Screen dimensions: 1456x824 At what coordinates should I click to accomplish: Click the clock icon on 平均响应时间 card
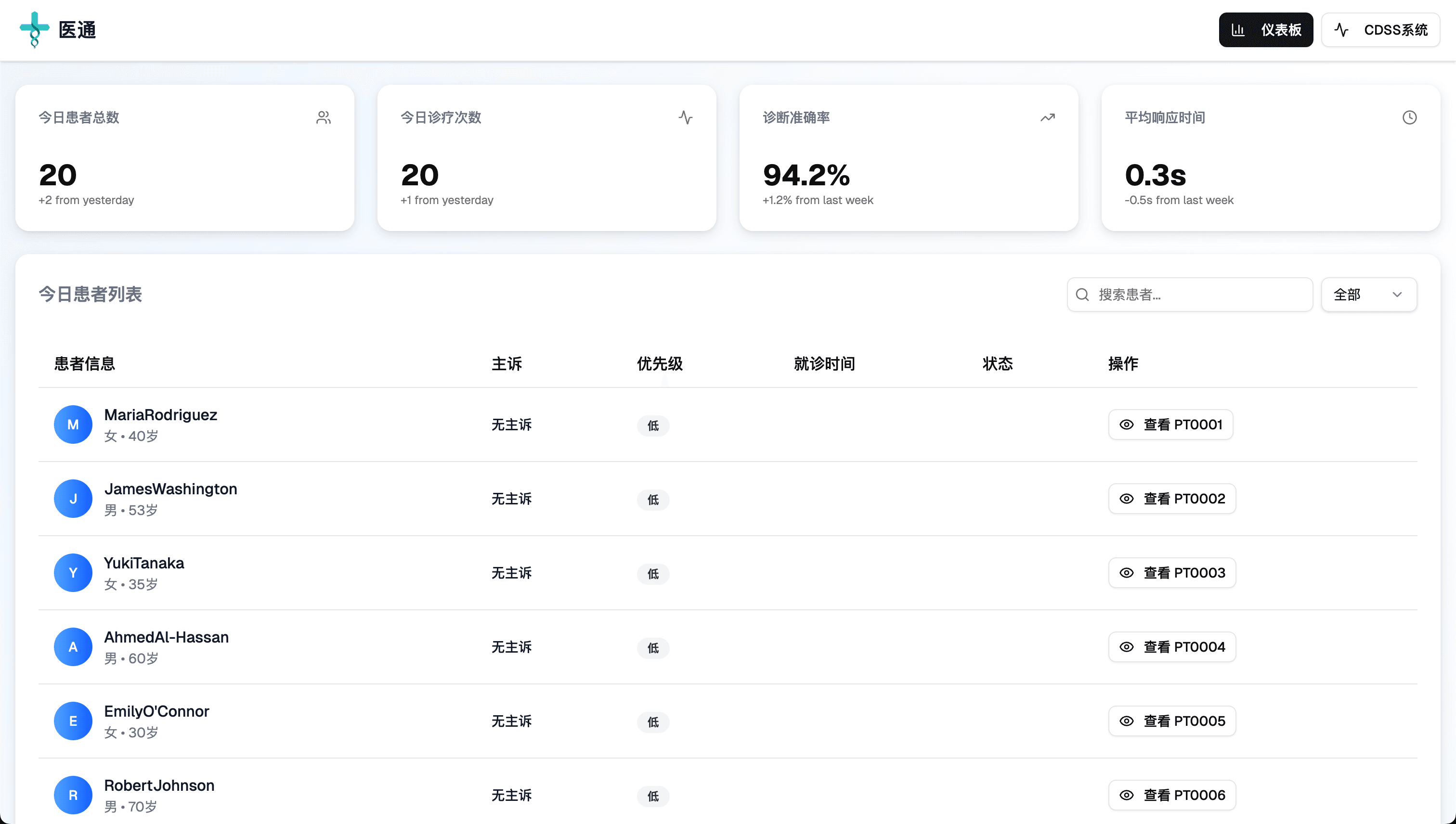click(1410, 118)
